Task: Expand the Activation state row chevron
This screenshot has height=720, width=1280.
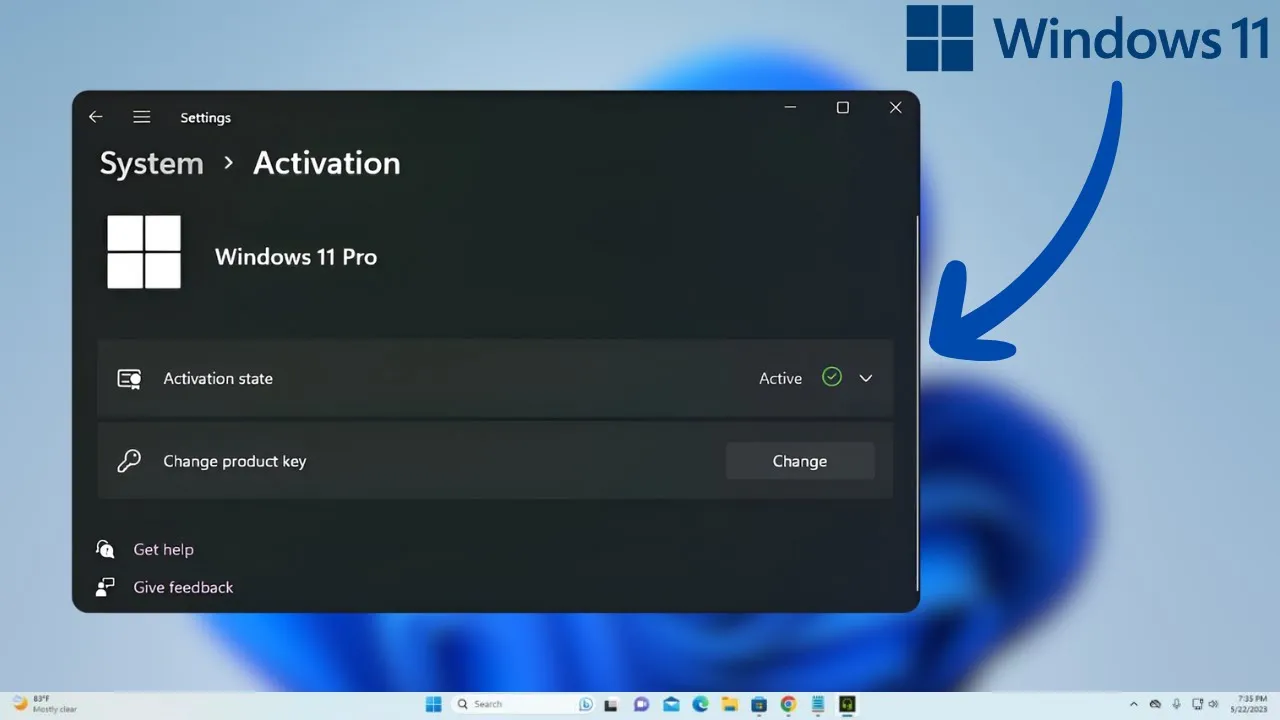Action: 866,378
